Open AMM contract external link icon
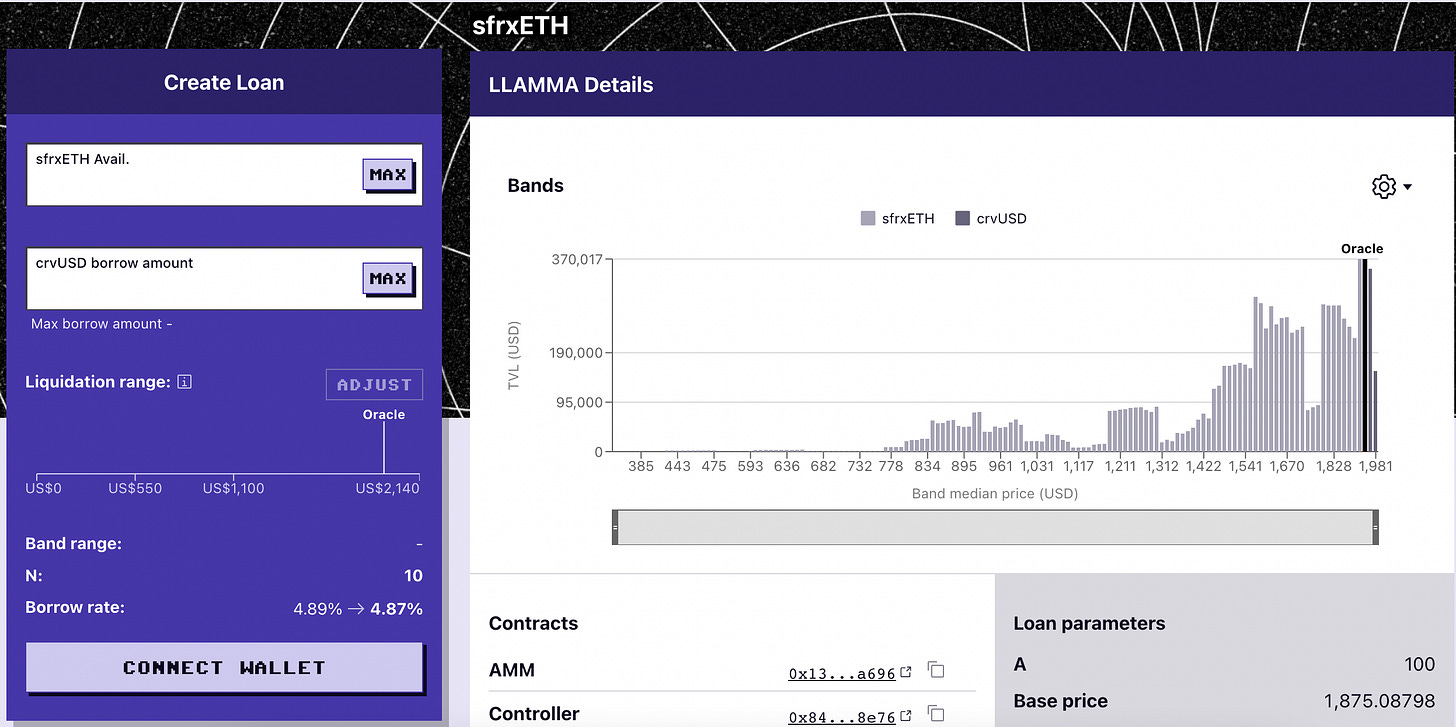The width and height of the screenshot is (1456, 727). click(906, 672)
